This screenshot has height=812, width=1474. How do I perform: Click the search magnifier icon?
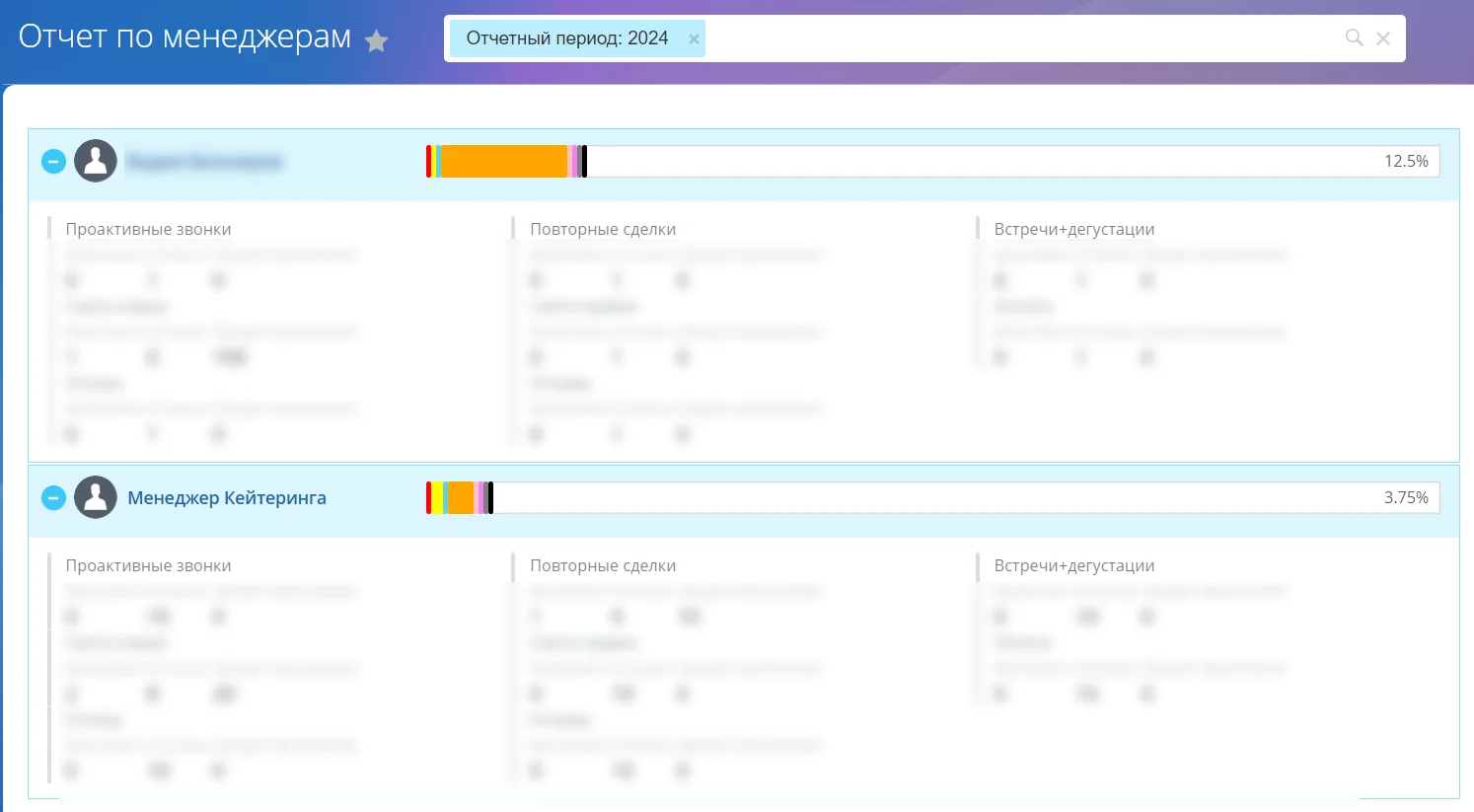tap(1355, 37)
